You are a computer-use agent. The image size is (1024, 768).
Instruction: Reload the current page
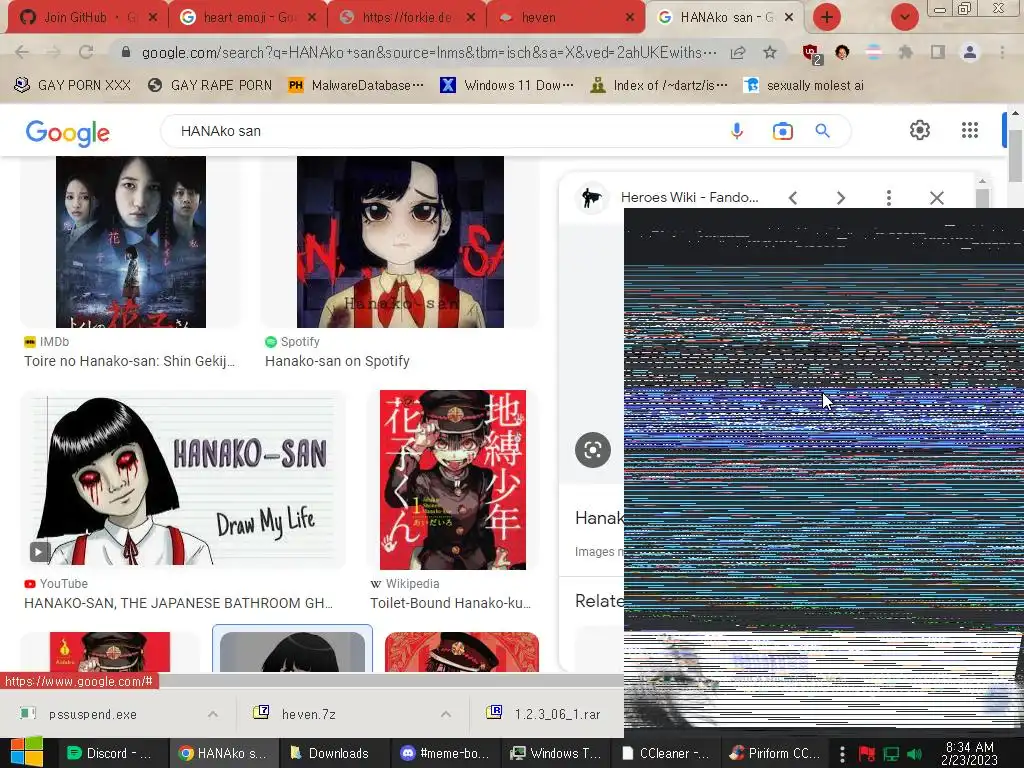tap(86, 52)
